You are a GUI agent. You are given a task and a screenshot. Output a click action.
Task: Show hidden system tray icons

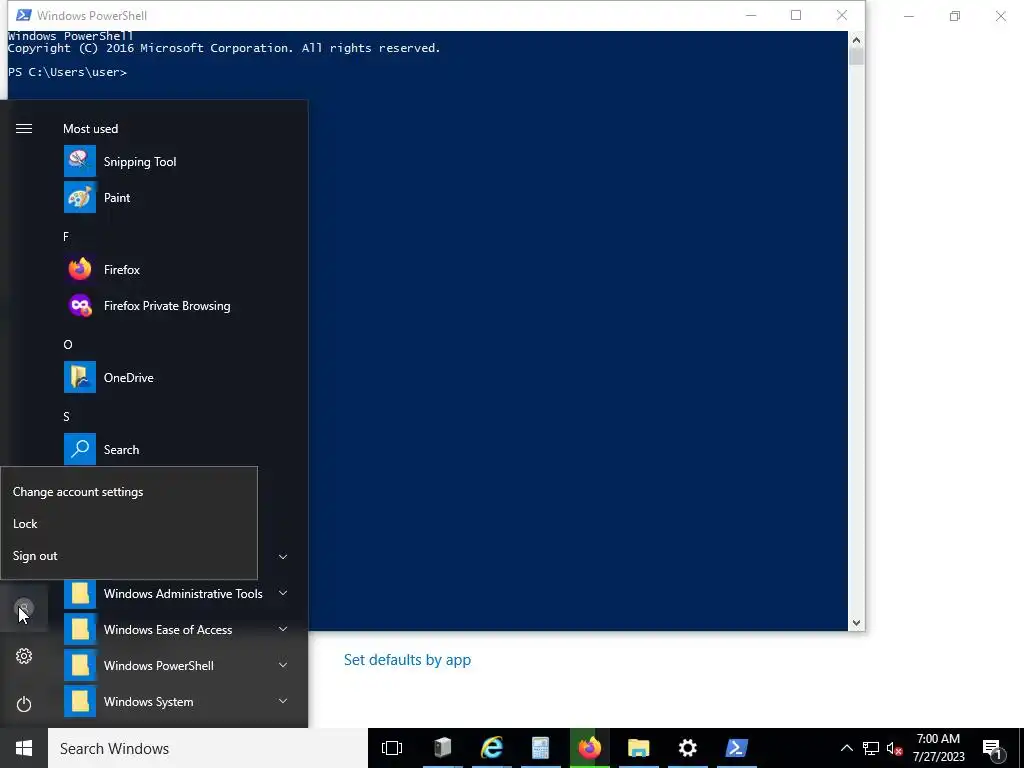pyautogui.click(x=846, y=748)
